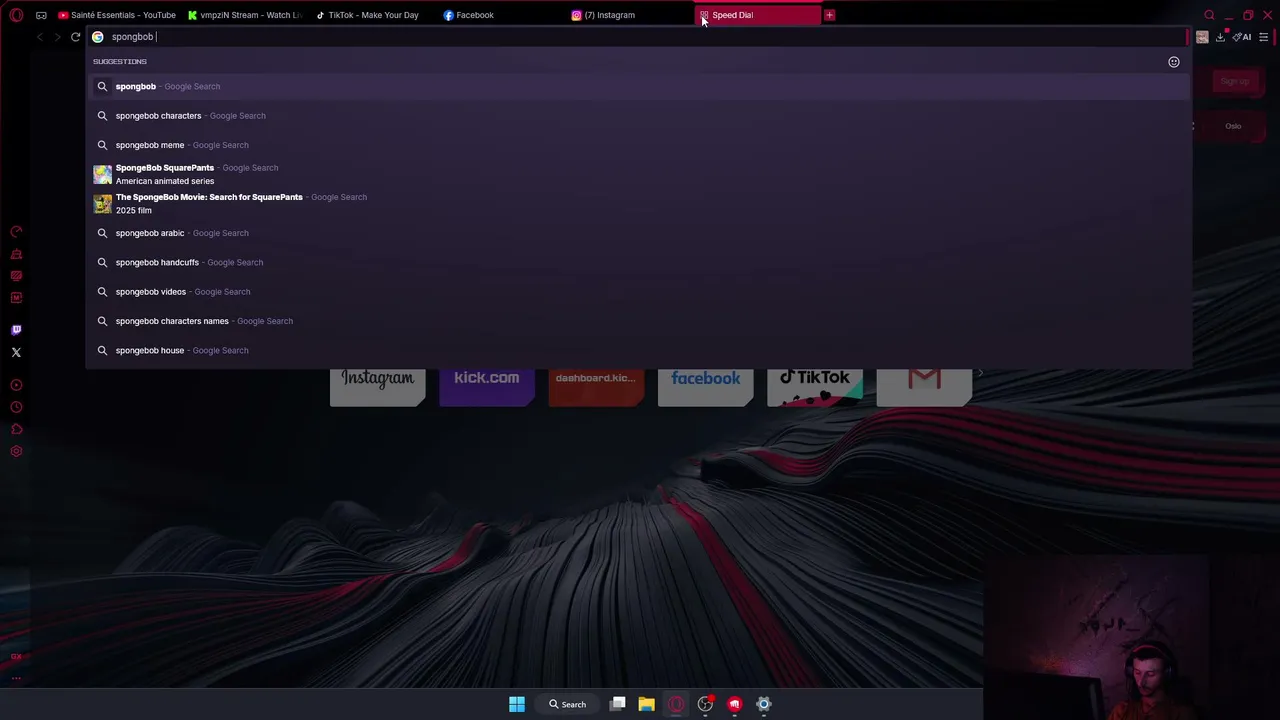The width and height of the screenshot is (1280, 720).
Task: Select 'spongebob house' suggestion
Action: point(638,350)
